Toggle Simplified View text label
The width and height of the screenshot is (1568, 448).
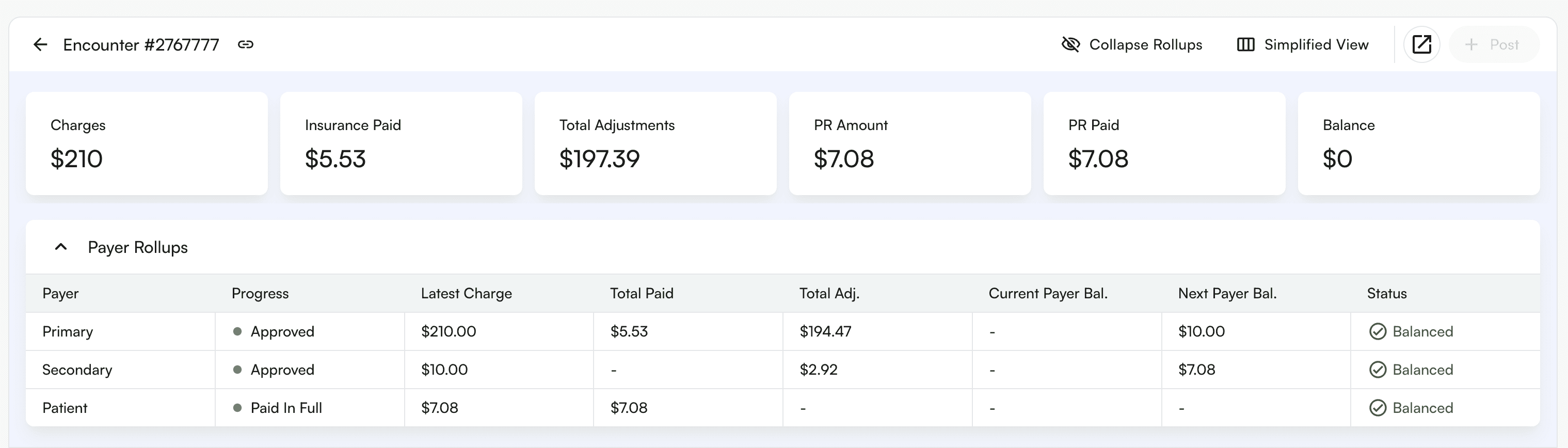tap(1316, 44)
